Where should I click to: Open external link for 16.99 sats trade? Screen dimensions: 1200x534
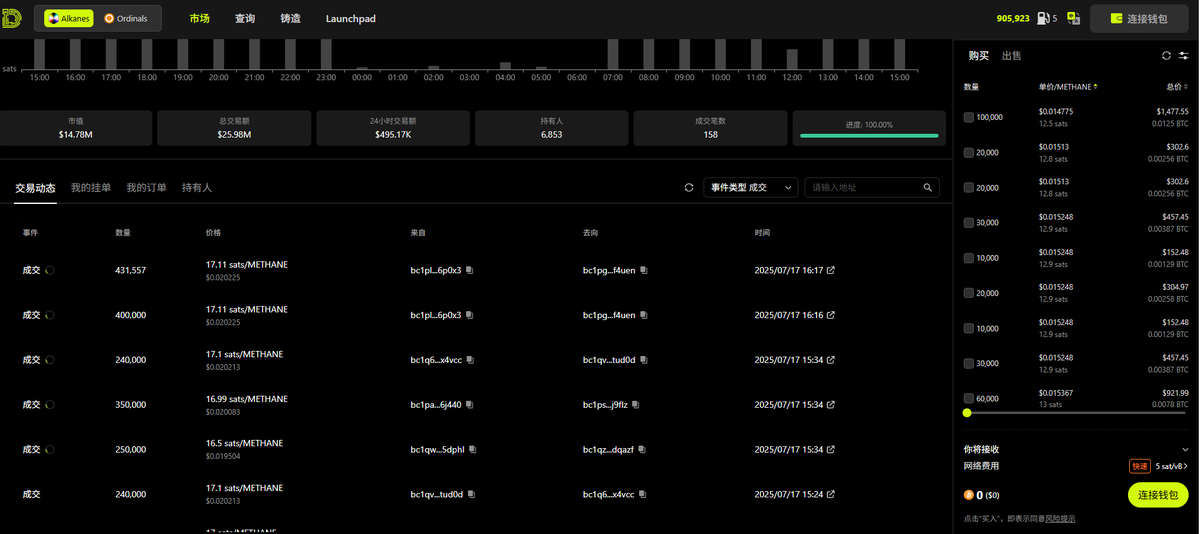click(x=830, y=405)
